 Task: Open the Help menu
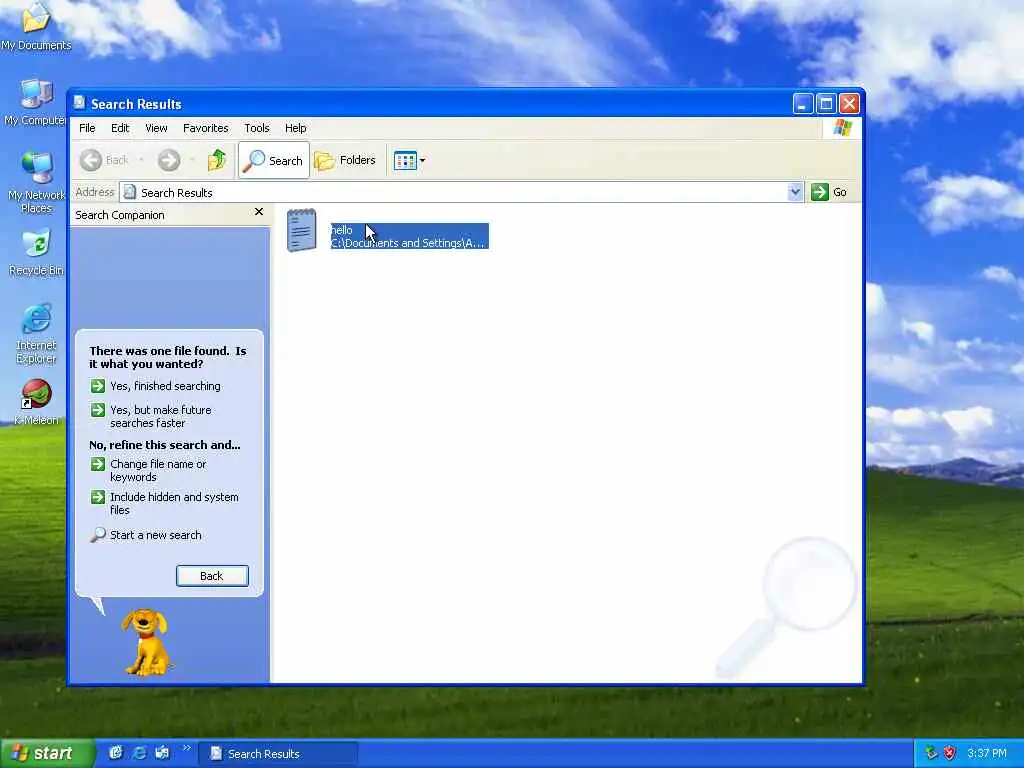point(295,128)
